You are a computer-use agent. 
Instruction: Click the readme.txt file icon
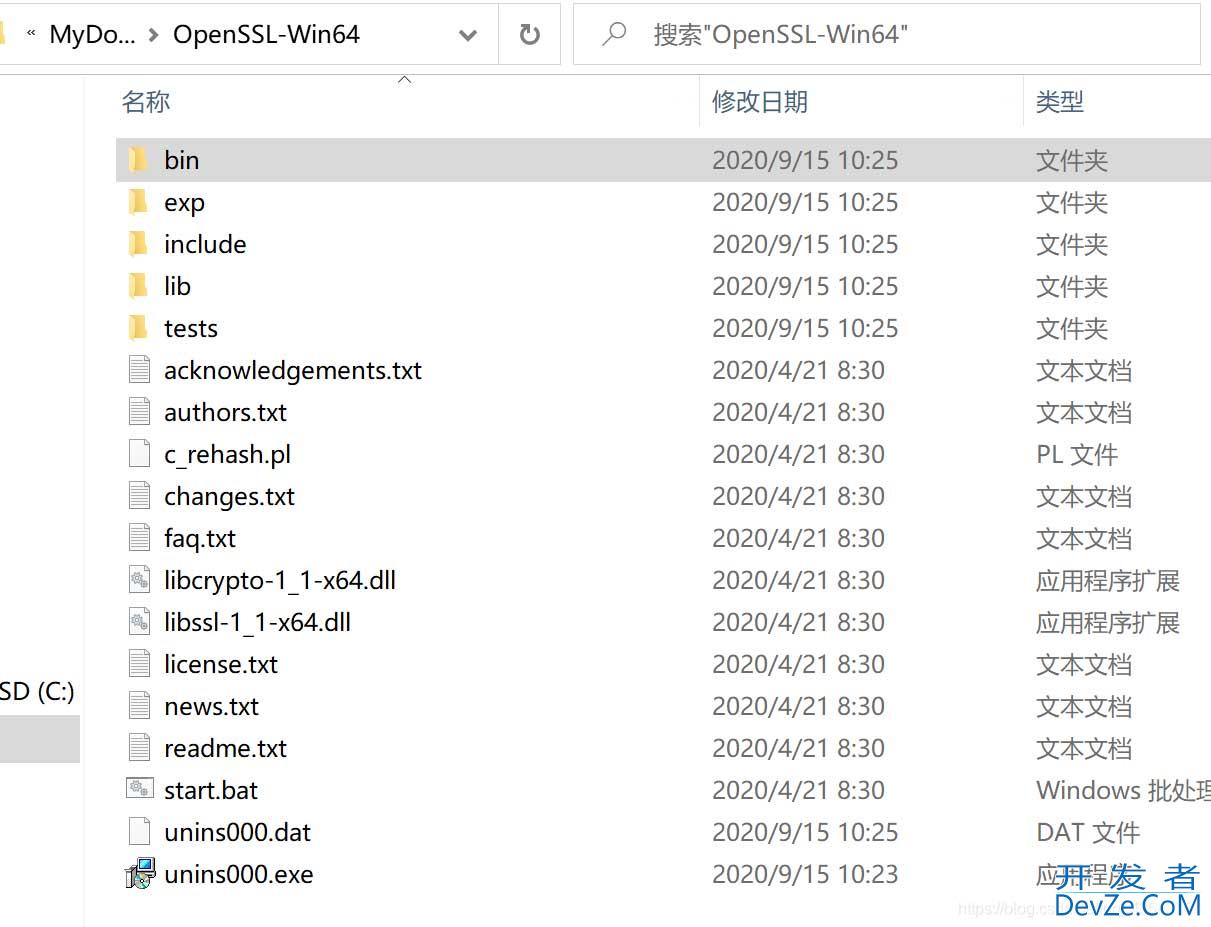(140, 748)
